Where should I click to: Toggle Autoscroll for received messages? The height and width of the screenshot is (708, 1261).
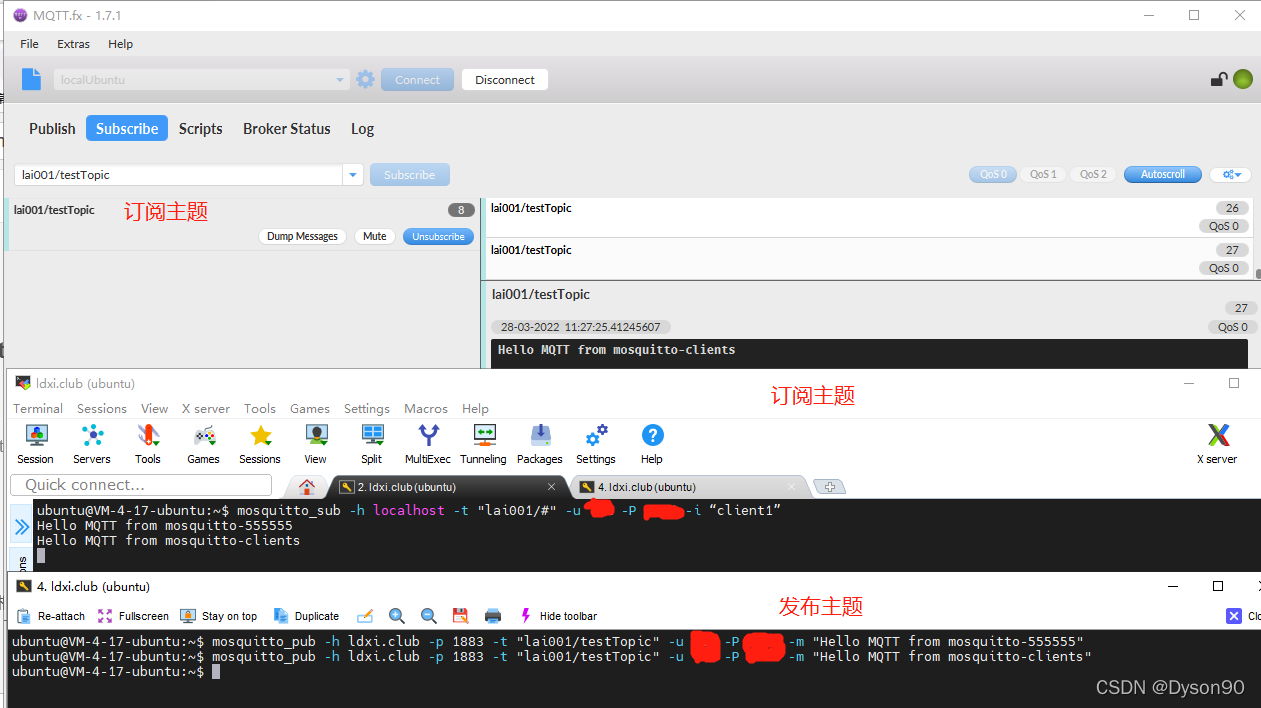coord(1162,174)
